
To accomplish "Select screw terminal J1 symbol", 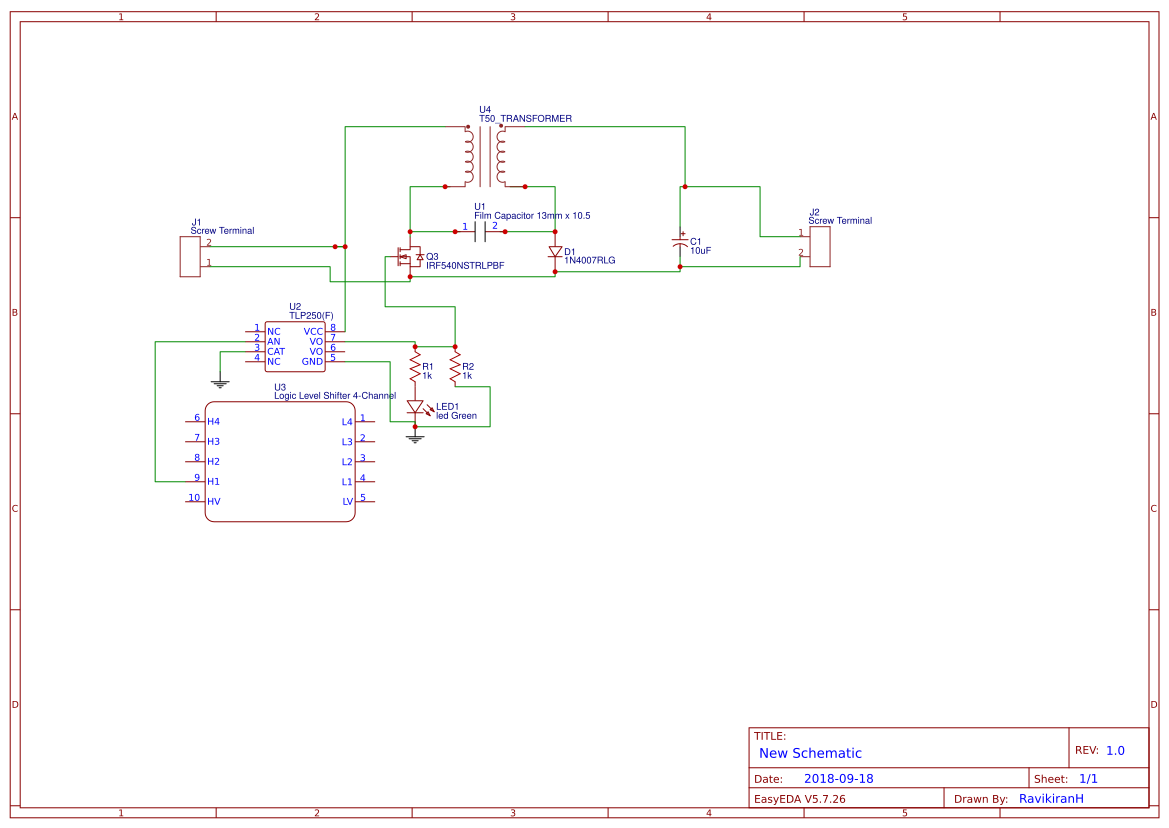I will (x=189, y=256).
